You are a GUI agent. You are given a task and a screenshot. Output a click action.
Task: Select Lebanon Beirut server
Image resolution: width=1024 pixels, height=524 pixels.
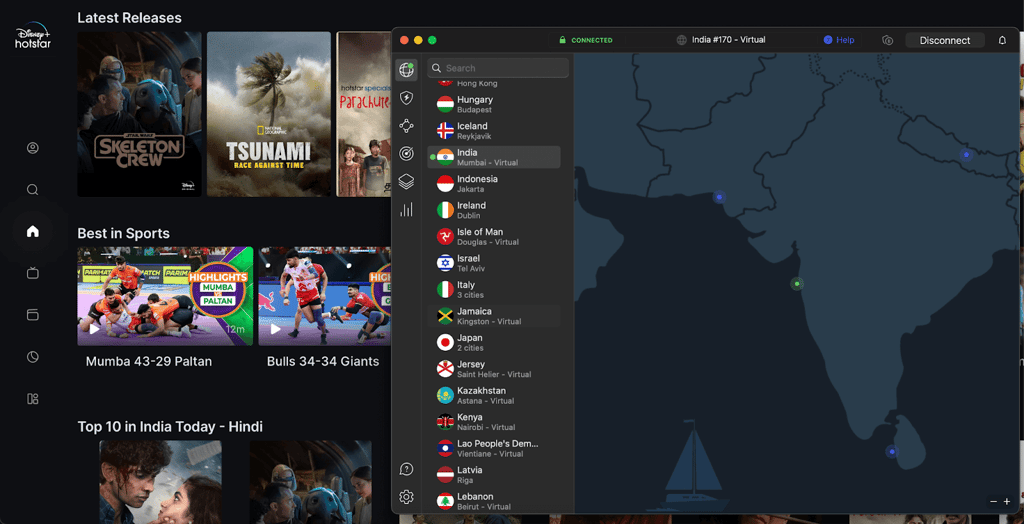pyautogui.click(x=494, y=501)
